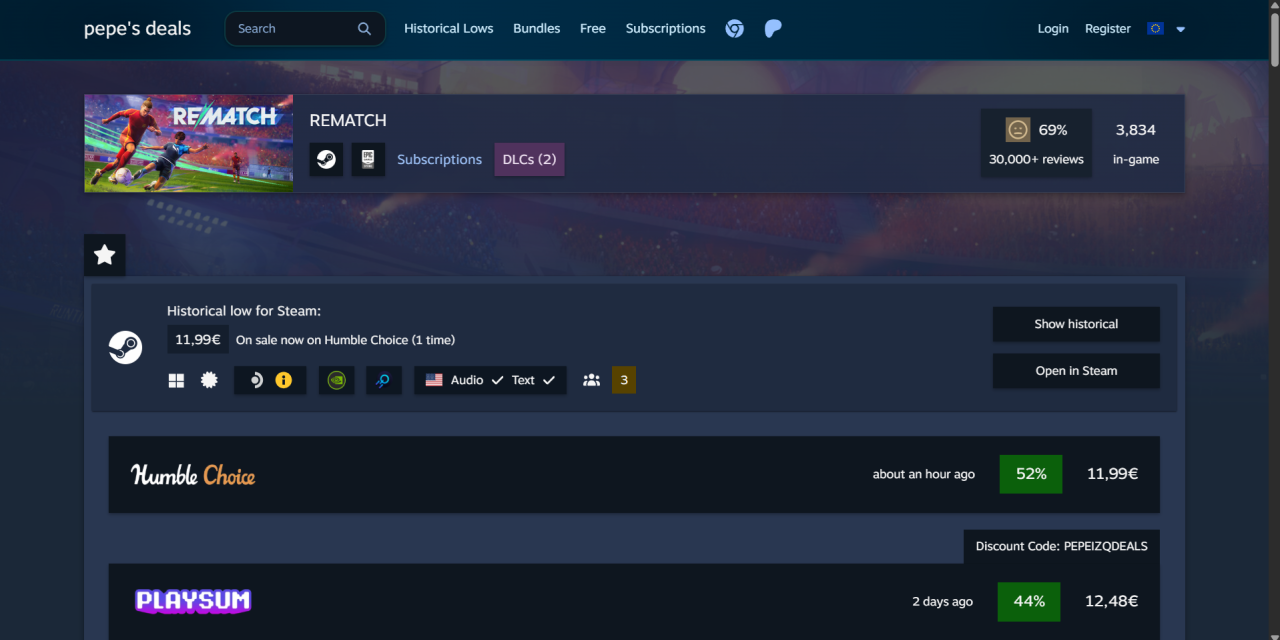Open the Humble Choice deal row
This screenshot has width=1280, height=640.
[x=634, y=474]
